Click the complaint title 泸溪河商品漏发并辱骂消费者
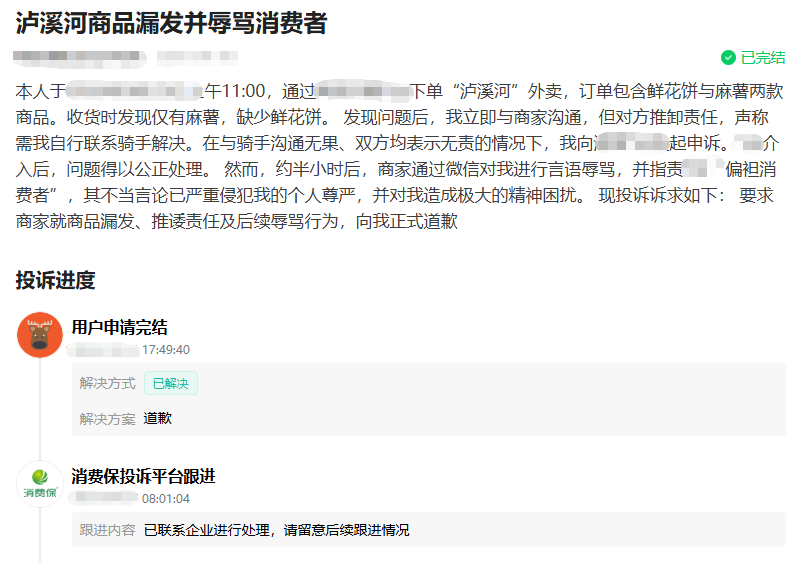Screen dimensions: 801x562 pyautogui.click(x=171, y=23)
